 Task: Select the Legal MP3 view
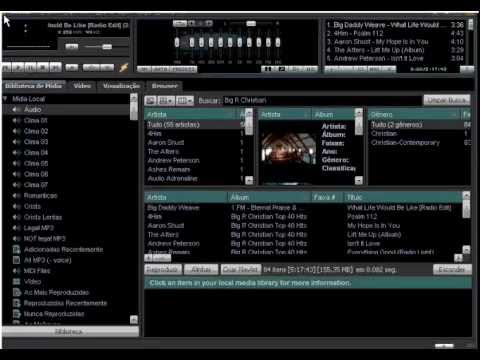[x=39, y=228]
